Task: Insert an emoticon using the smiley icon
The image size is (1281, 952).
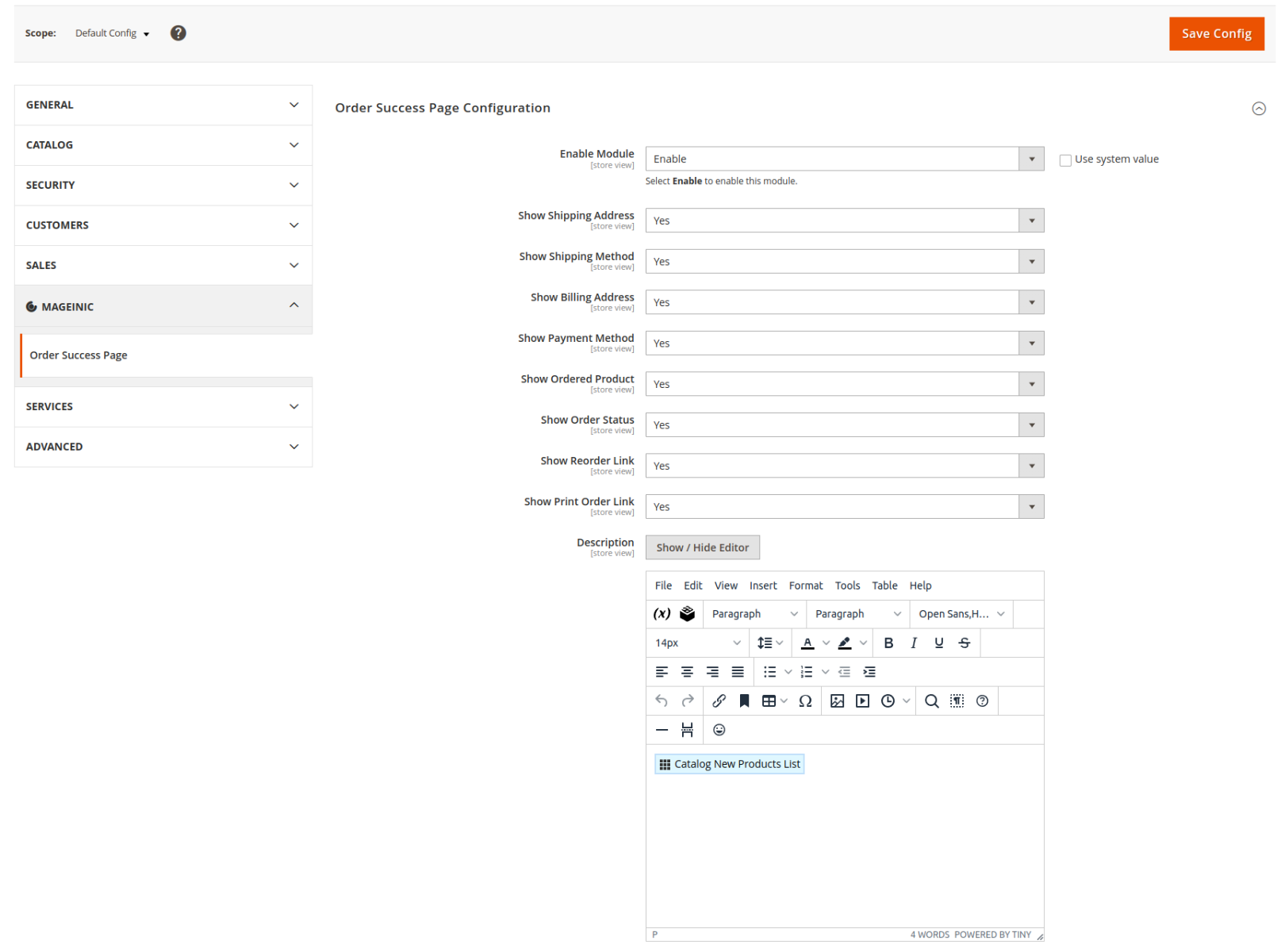Action: tap(719, 730)
